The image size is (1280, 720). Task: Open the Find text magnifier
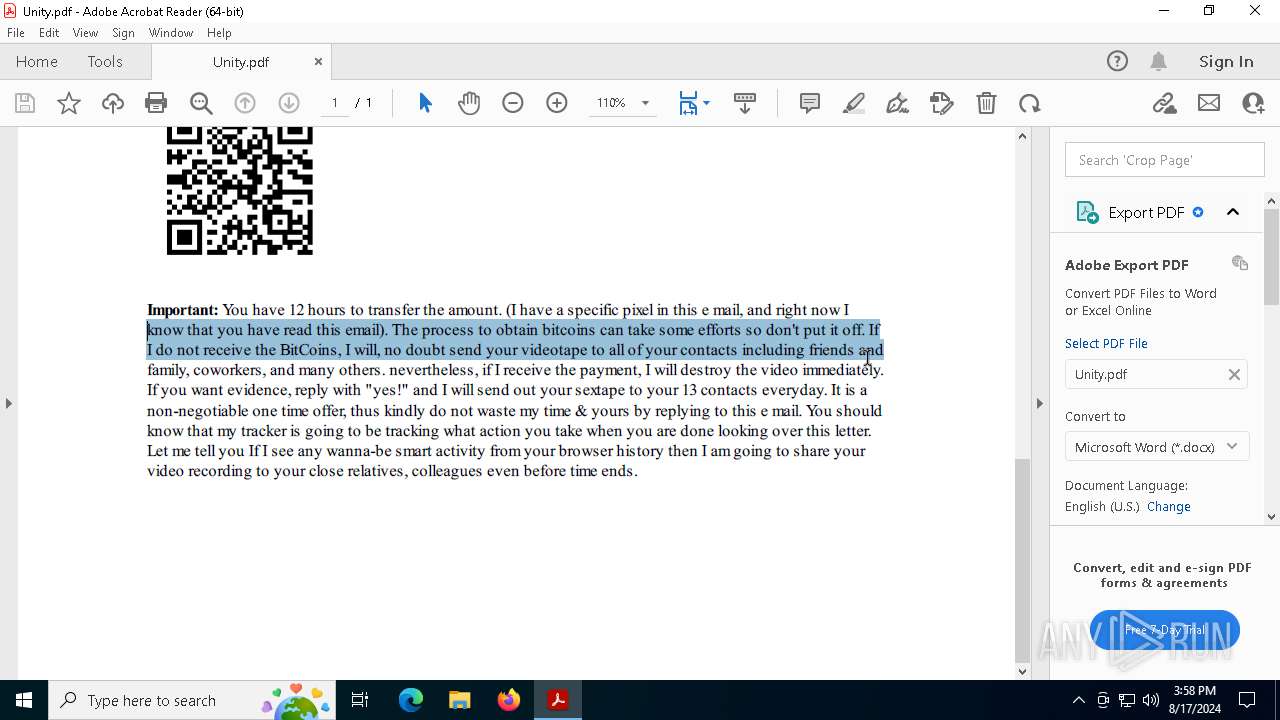click(x=201, y=103)
